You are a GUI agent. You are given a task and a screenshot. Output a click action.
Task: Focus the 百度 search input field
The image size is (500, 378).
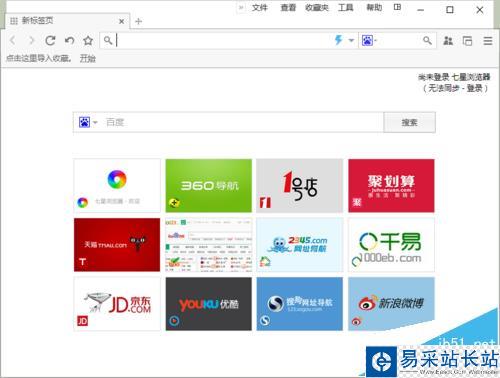(x=242, y=122)
